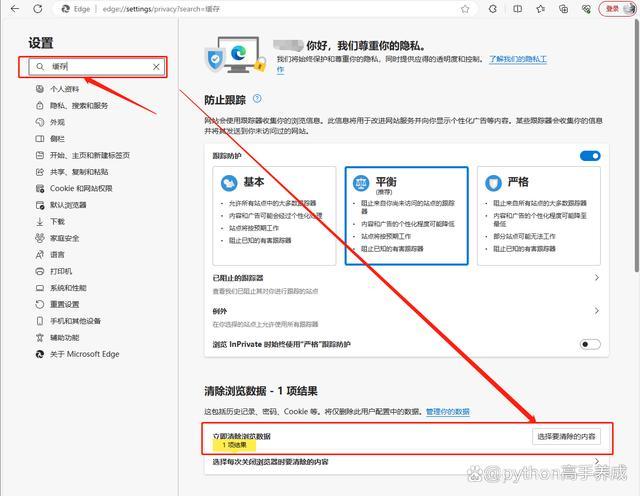Viewport: 640px width, 496px height.
Task: Toggle the 跟踪防护 switch off
Action: pyautogui.click(x=590, y=156)
